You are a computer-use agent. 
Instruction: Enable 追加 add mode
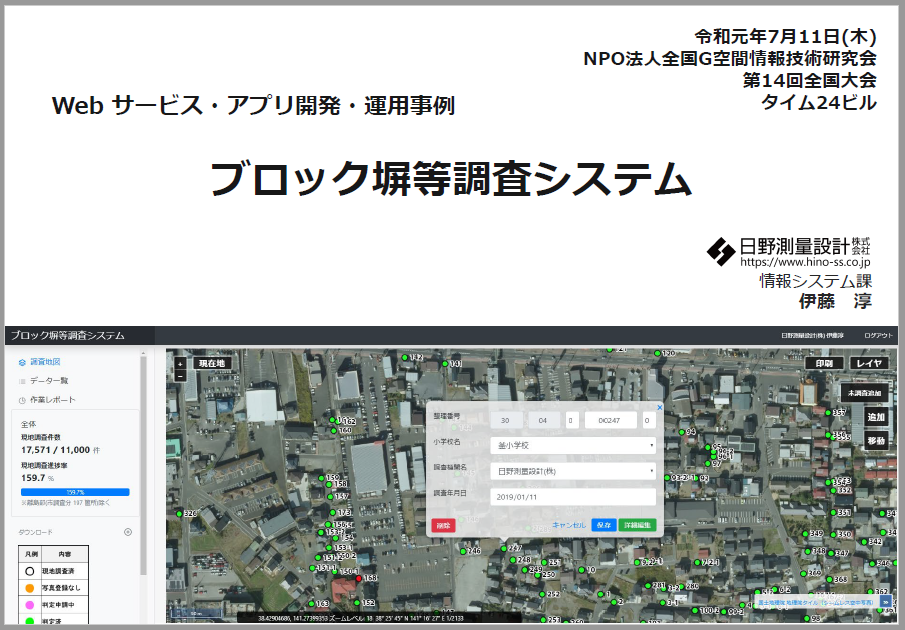(875, 417)
